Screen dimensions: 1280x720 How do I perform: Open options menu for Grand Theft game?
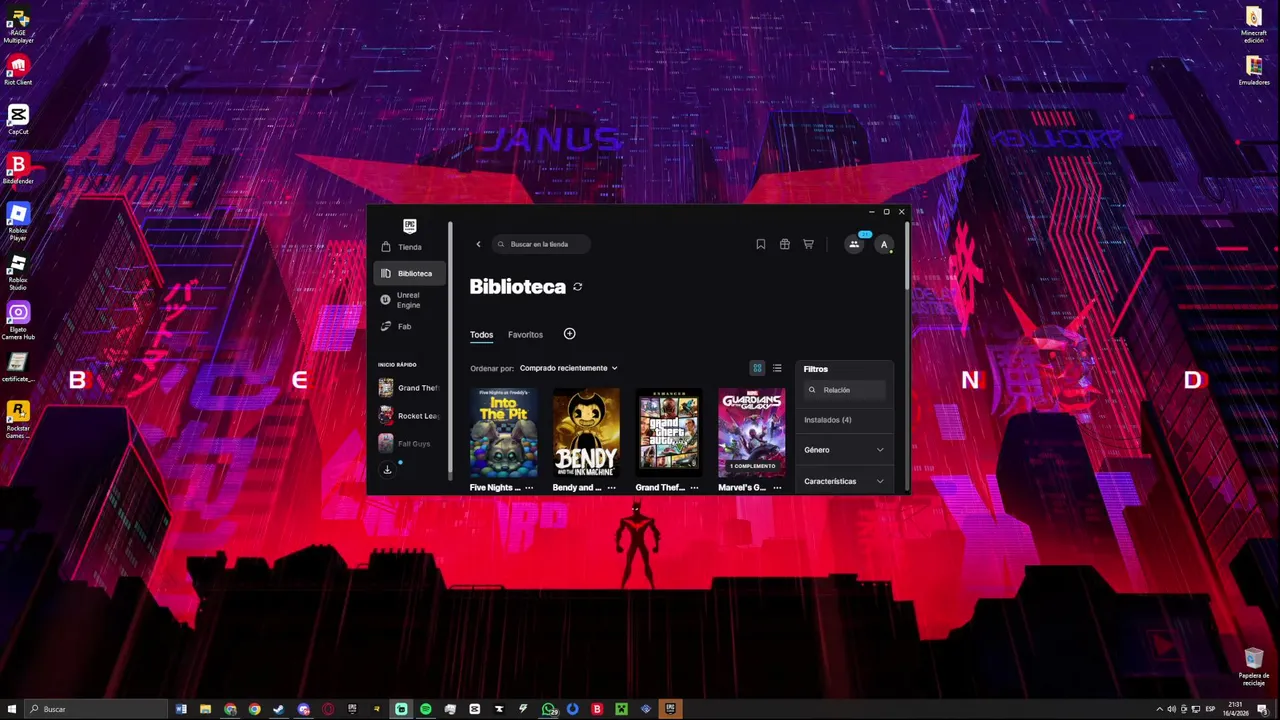tap(694, 488)
